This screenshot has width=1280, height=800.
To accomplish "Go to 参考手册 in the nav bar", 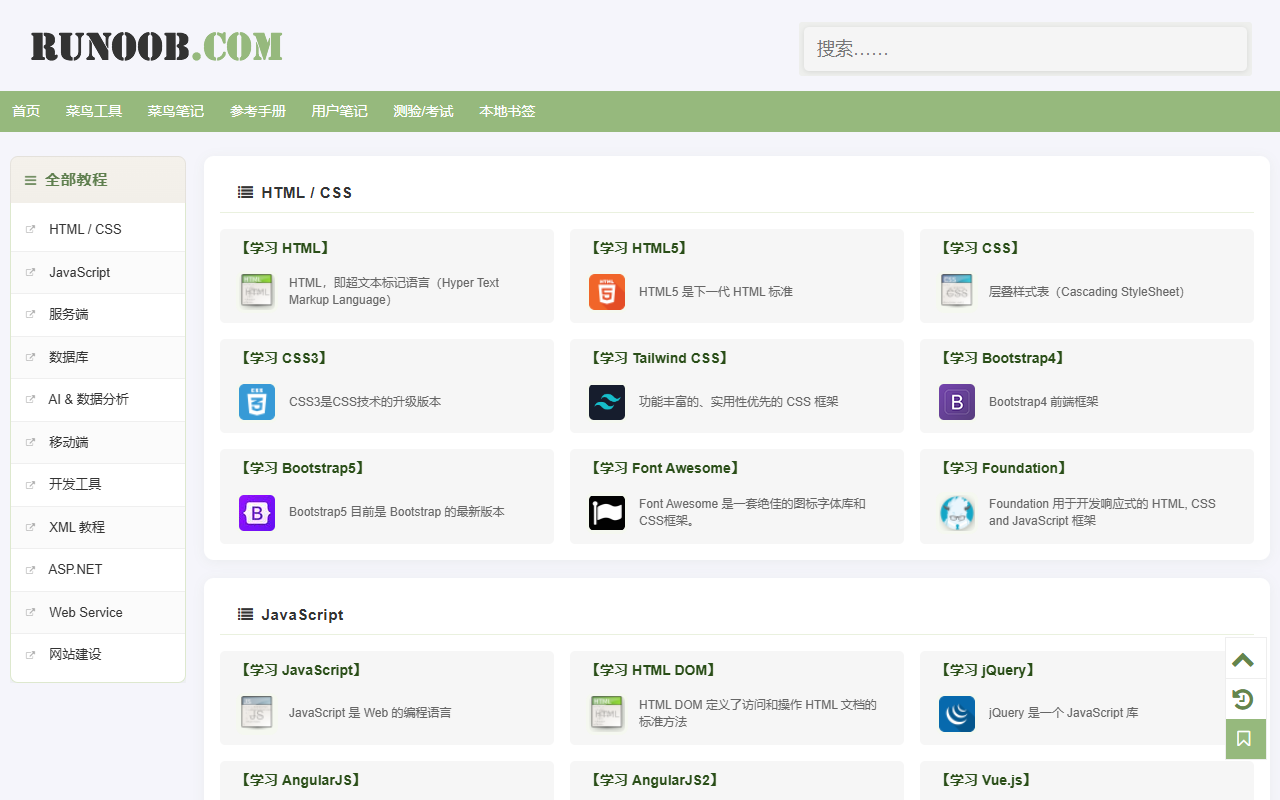I will point(257,111).
